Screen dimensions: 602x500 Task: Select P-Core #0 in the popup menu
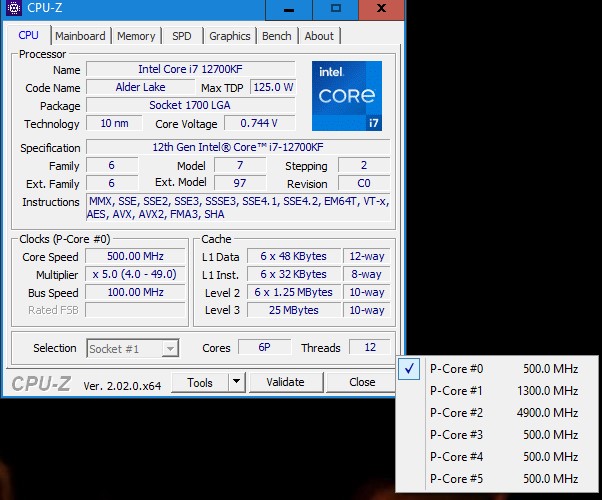coord(497,369)
